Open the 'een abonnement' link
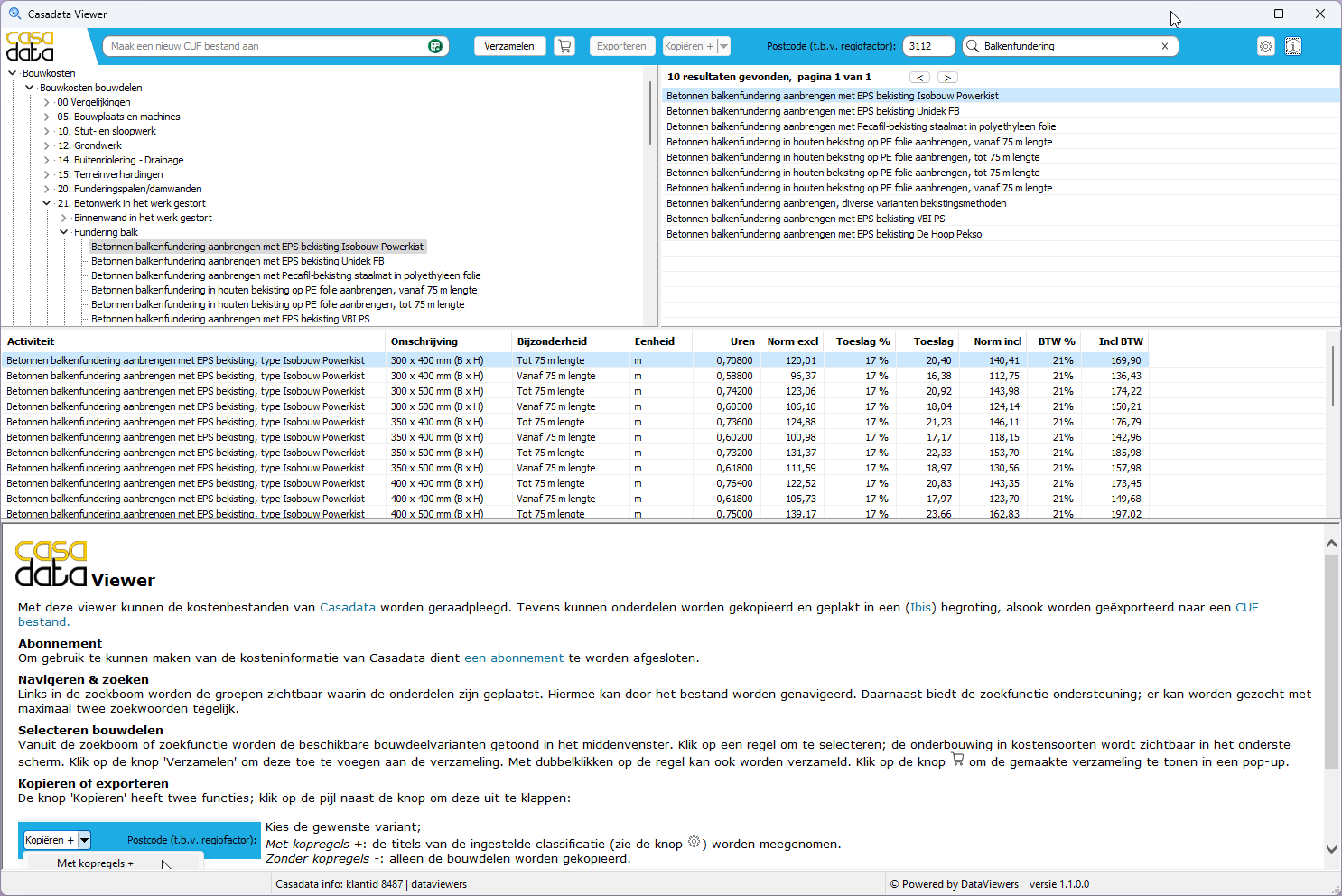This screenshot has height=896, width=1342. point(514,658)
